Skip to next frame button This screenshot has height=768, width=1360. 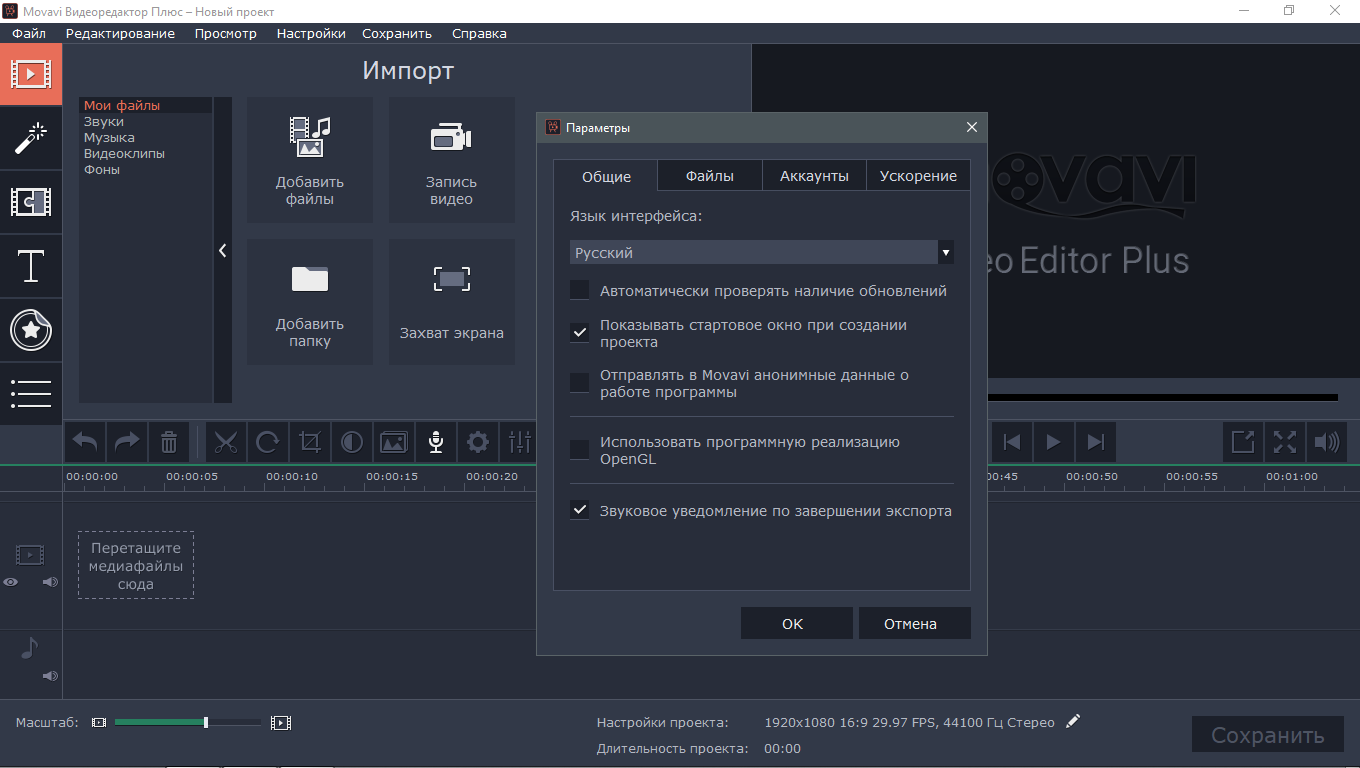pyautogui.click(x=1095, y=442)
